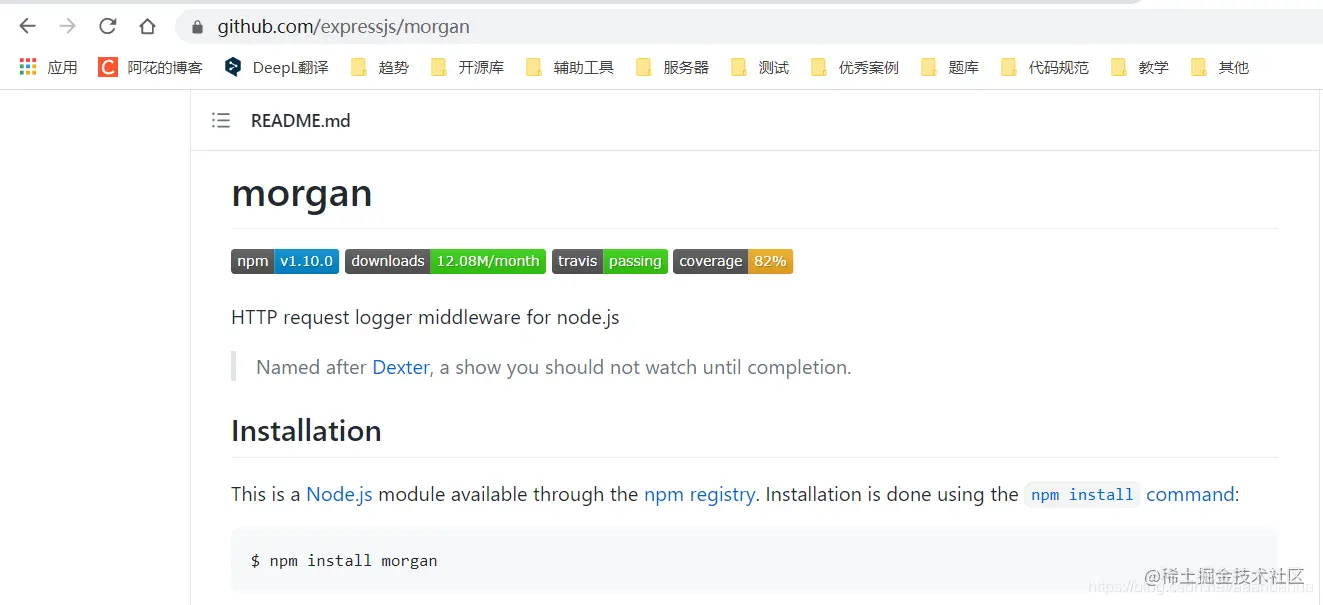Follow the npm registry link
Viewport: 1323px width, 605px height.
click(x=700, y=494)
